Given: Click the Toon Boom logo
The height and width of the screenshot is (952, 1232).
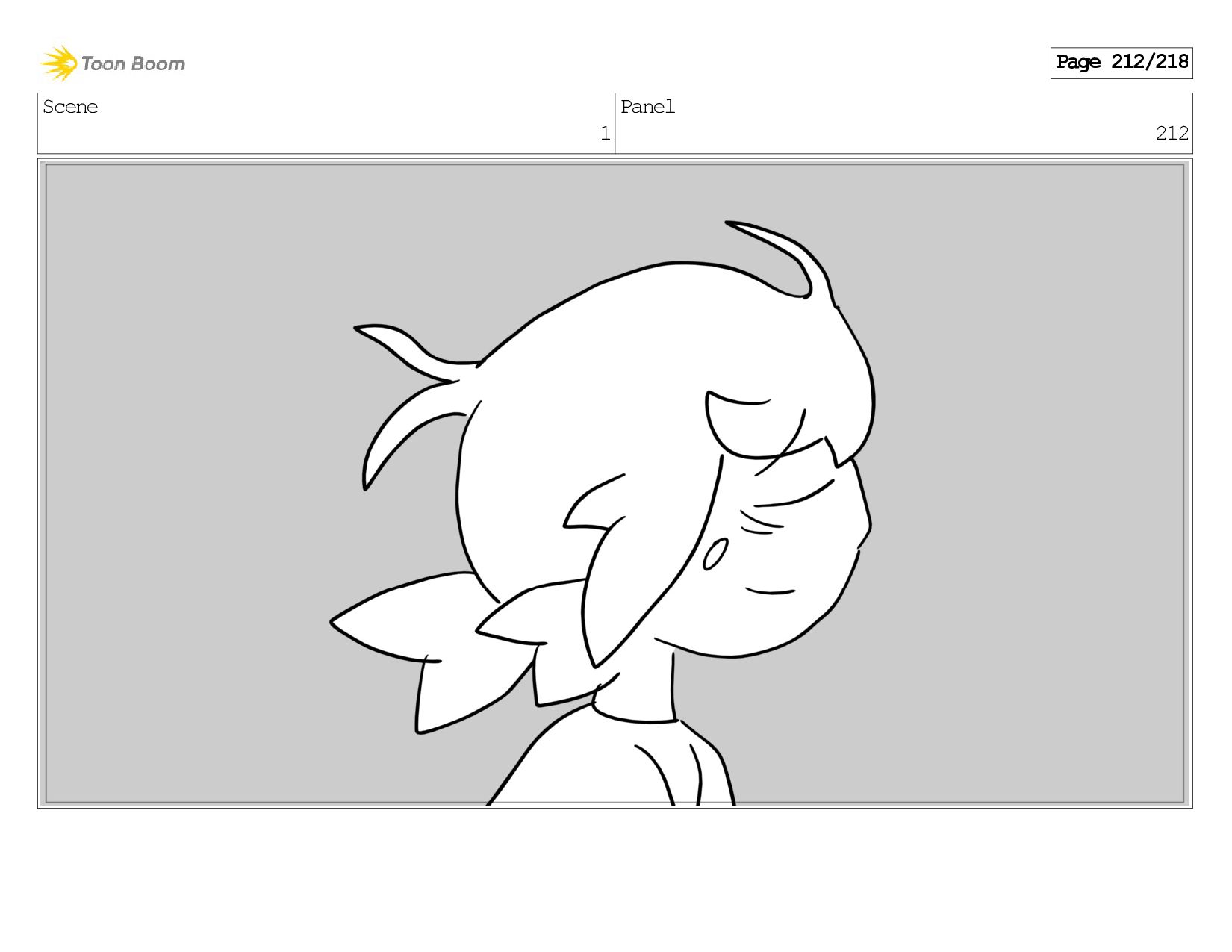Looking at the screenshot, I should click(x=113, y=63).
